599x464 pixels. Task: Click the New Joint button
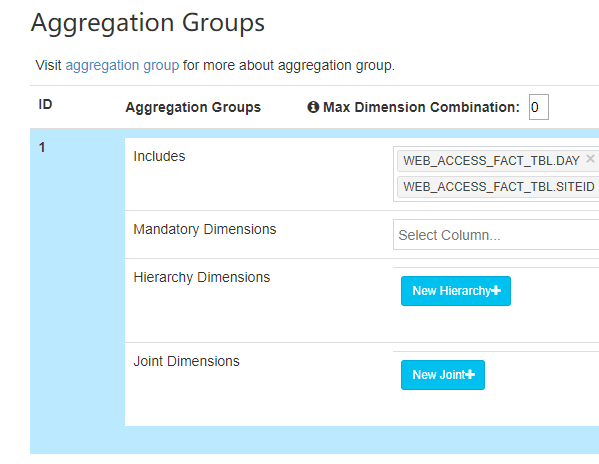[443, 375]
